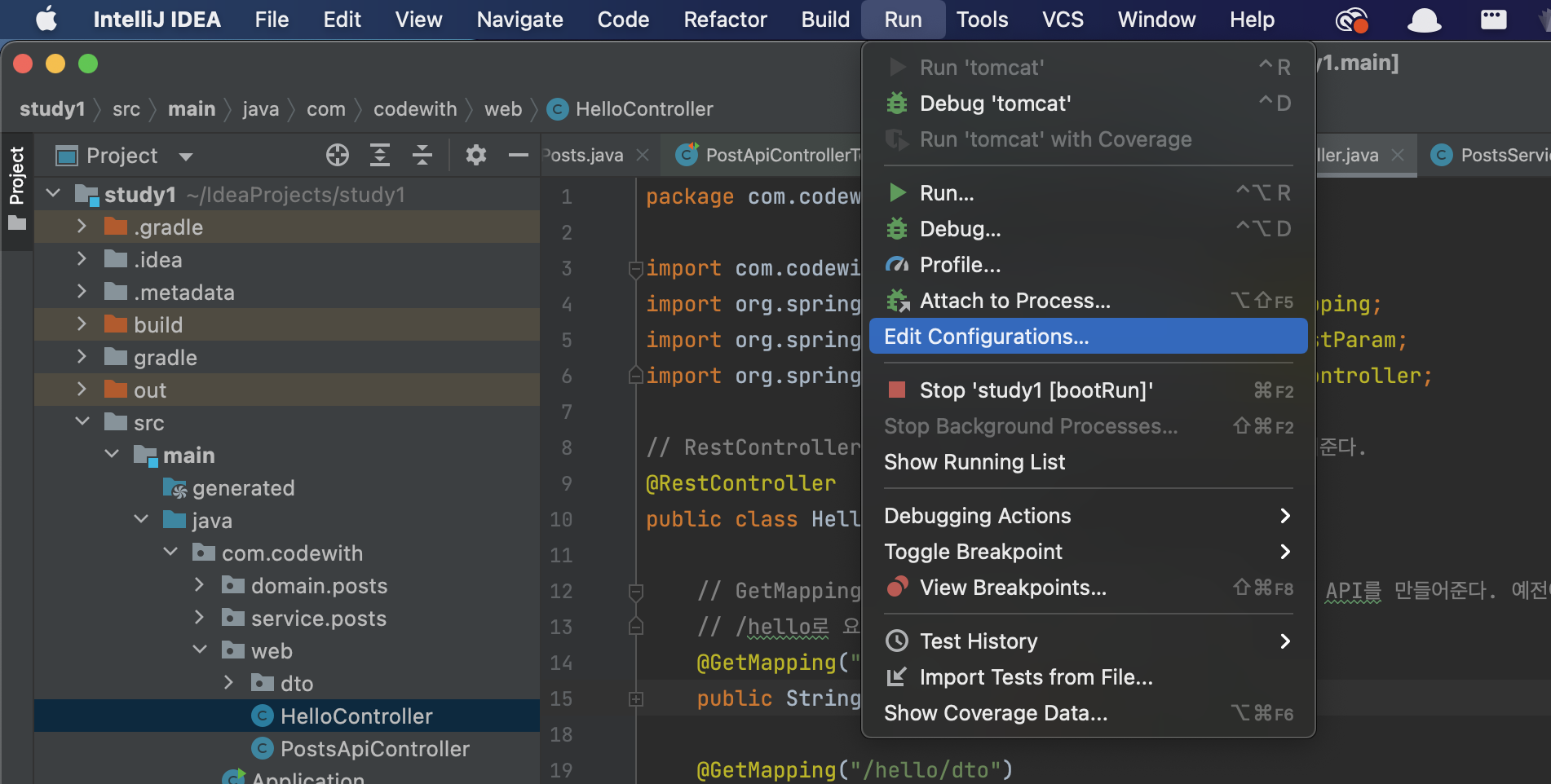Image resolution: width=1551 pixels, height=784 pixels.
Task: Click Import Tests from File icon
Action: point(897,676)
